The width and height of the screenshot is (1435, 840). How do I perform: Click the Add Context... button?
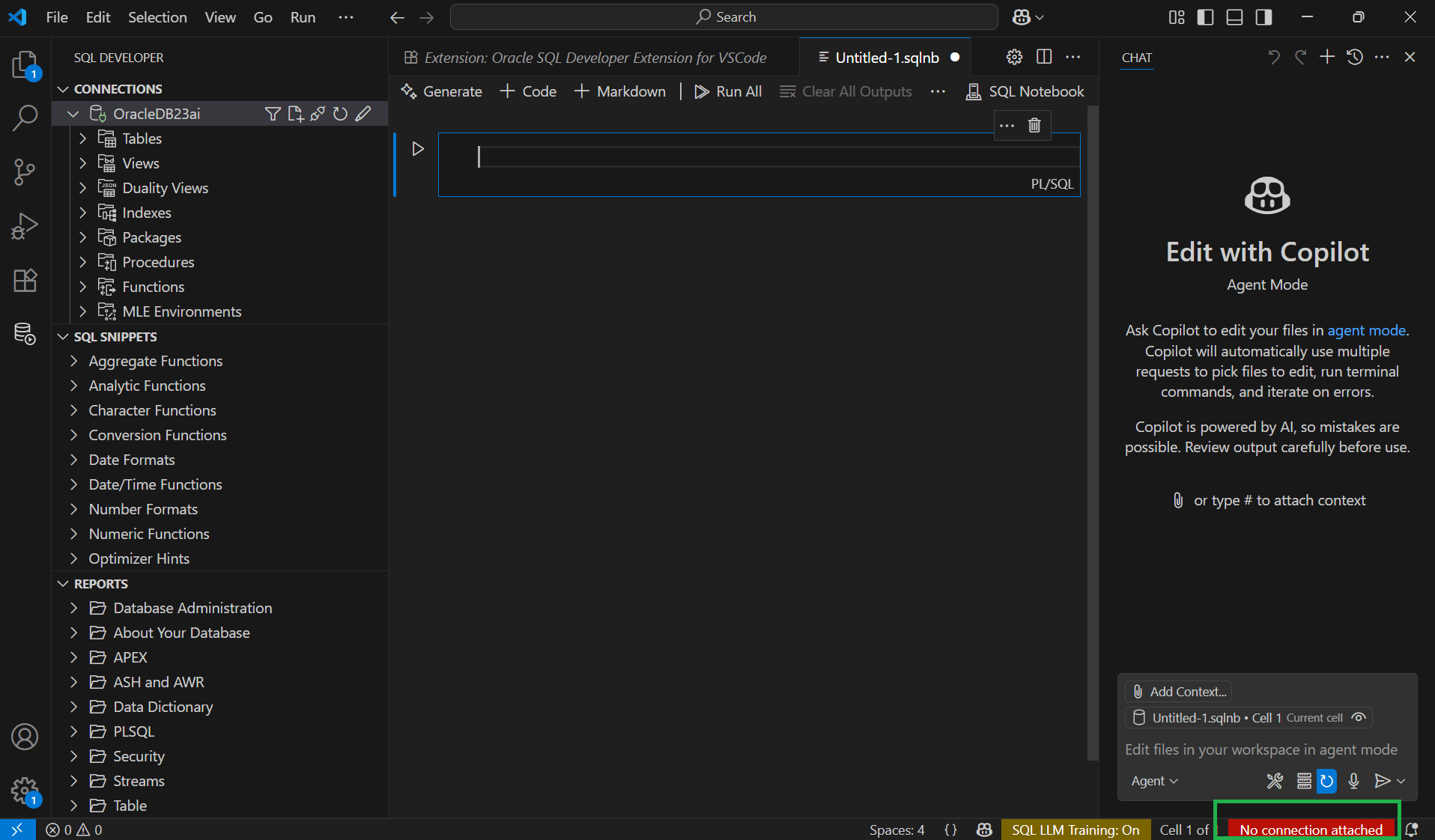tap(1180, 692)
